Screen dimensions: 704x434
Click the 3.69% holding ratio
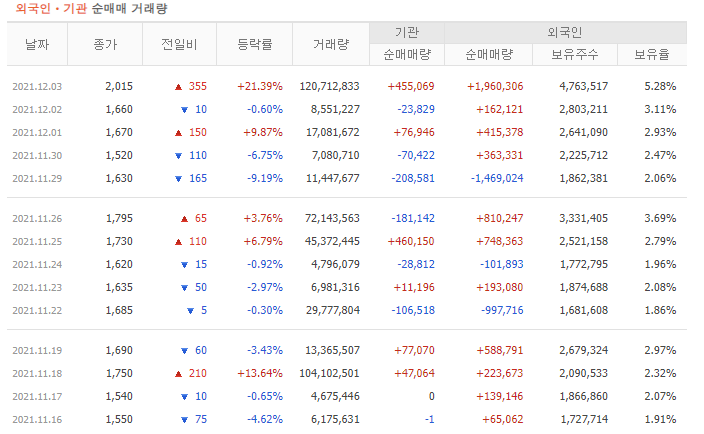(660, 218)
